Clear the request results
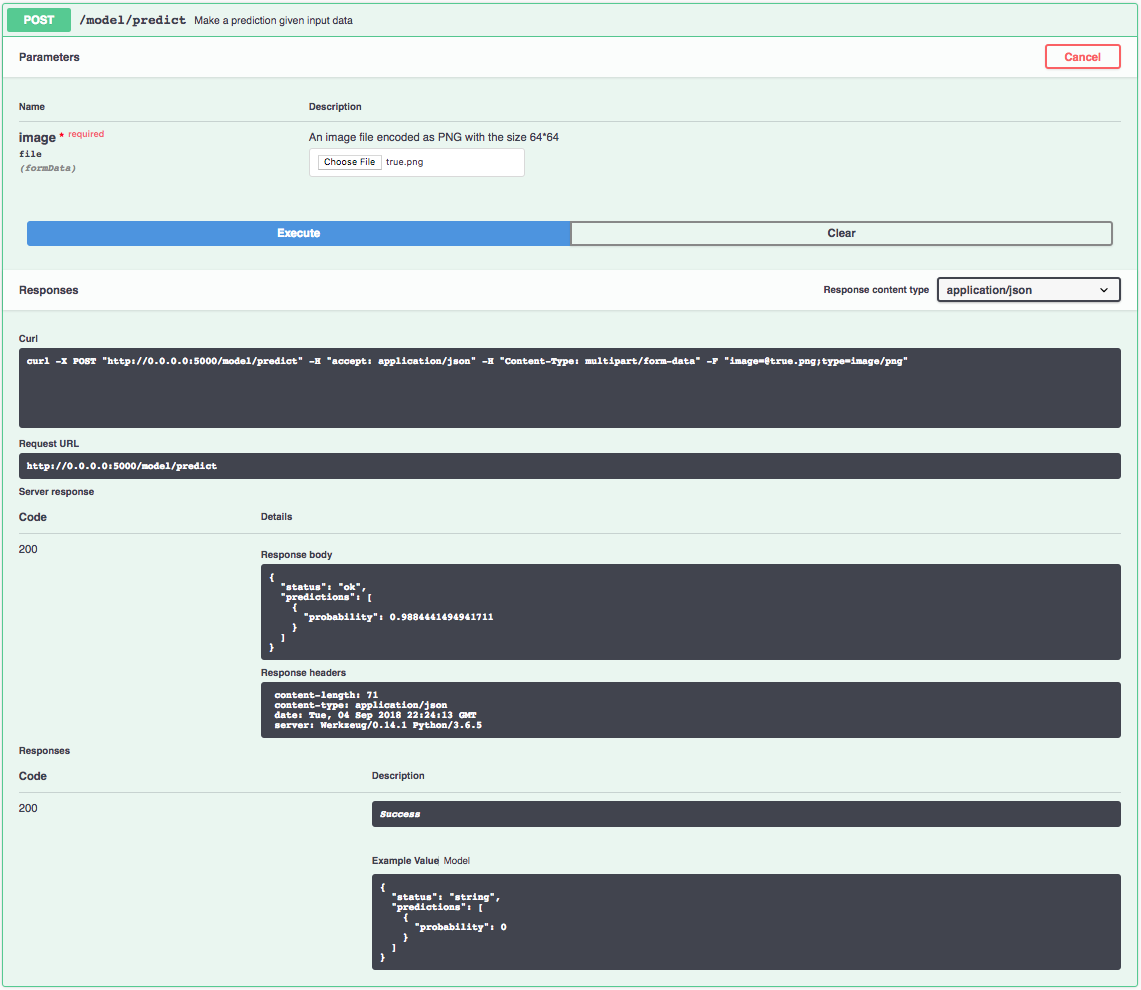Viewport: 1141px width, 990px height. coord(841,233)
